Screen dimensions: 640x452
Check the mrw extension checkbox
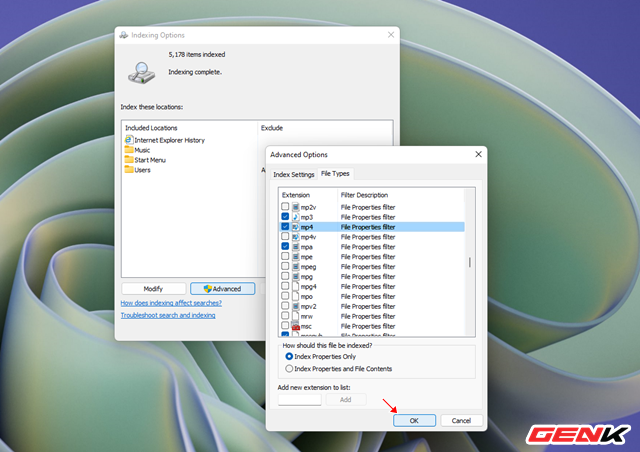285,316
